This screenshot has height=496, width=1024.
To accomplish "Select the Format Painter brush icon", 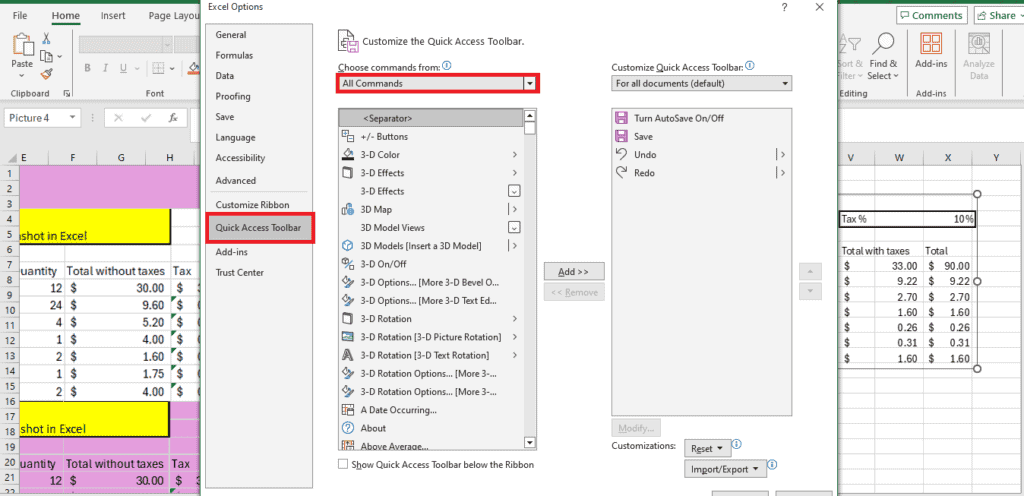I will tap(46, 74).
